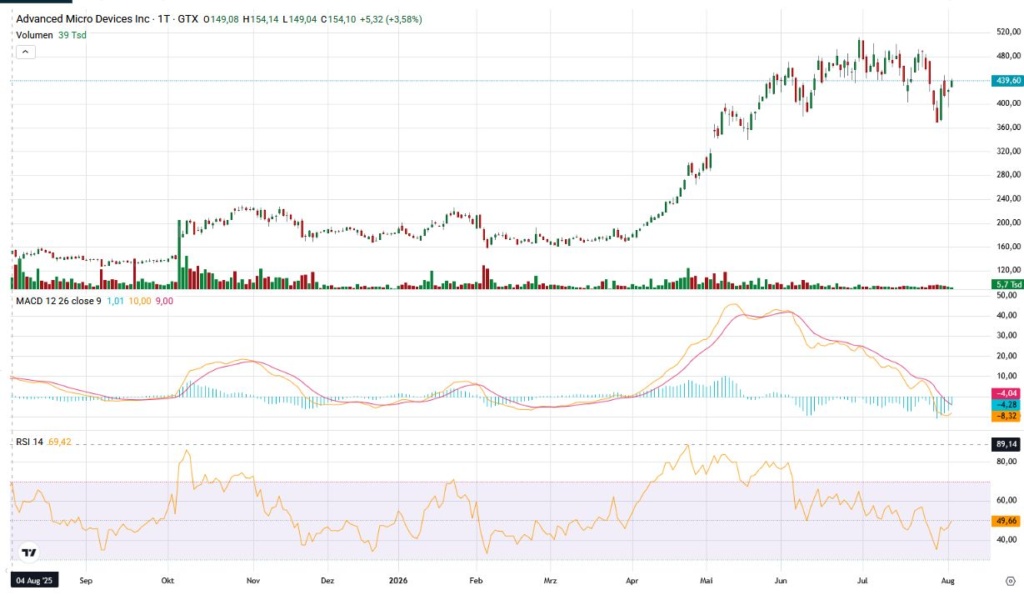Click the Apr label on time axis

[x=632, y=581]
